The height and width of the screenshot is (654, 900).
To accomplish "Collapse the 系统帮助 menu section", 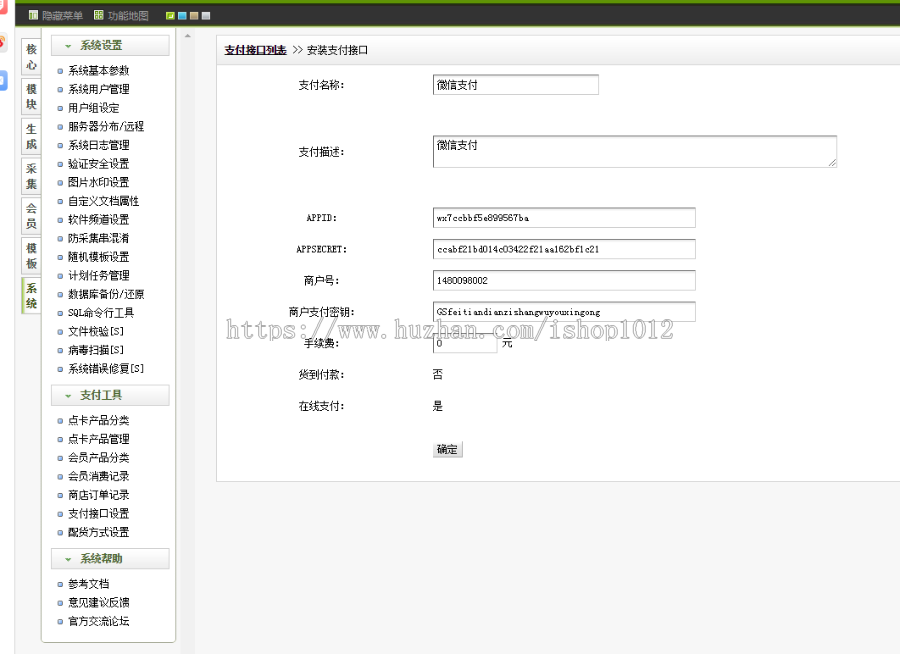I will (110, 559).
